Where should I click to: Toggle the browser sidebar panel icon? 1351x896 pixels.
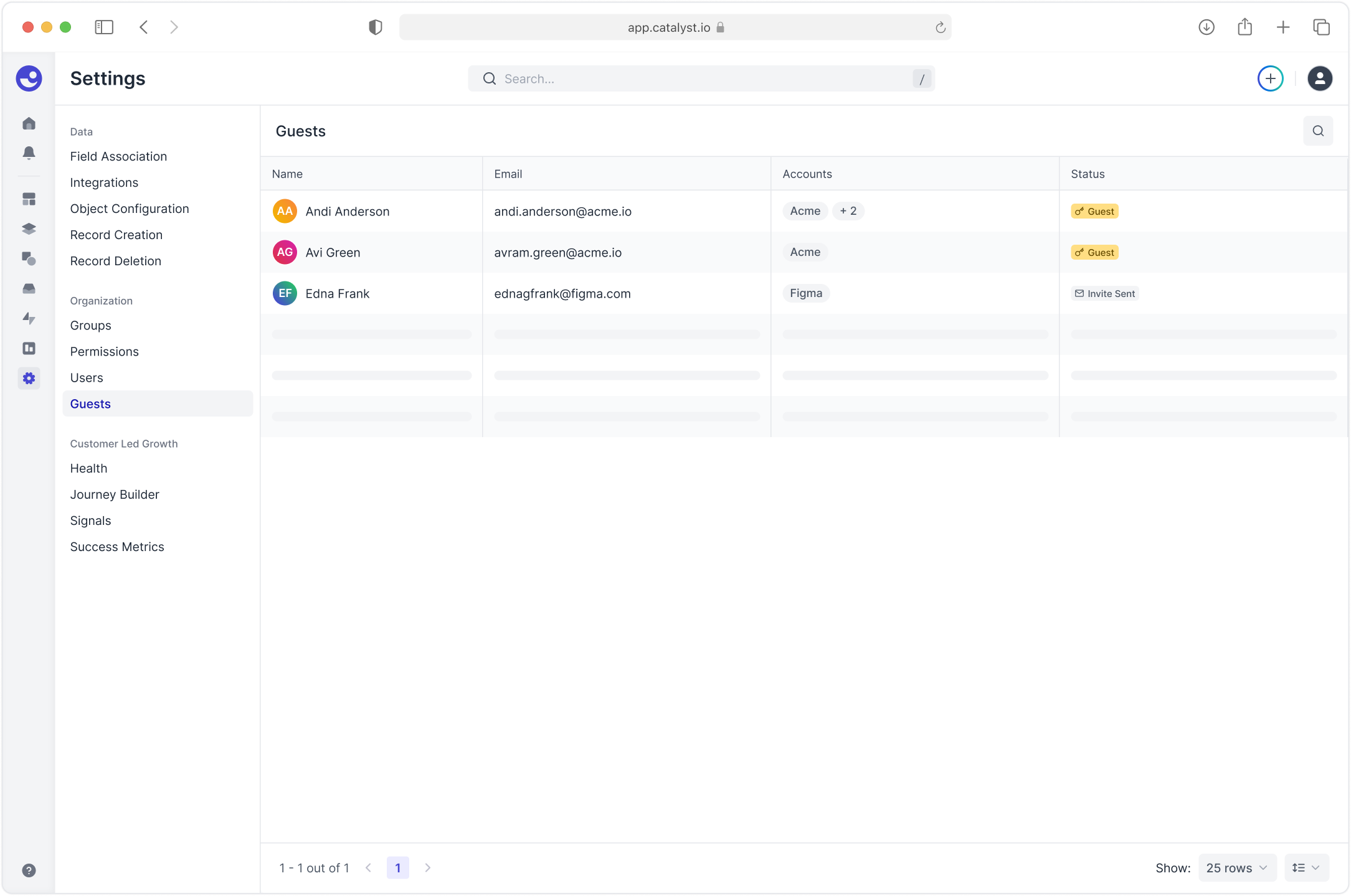pos(104,27)
